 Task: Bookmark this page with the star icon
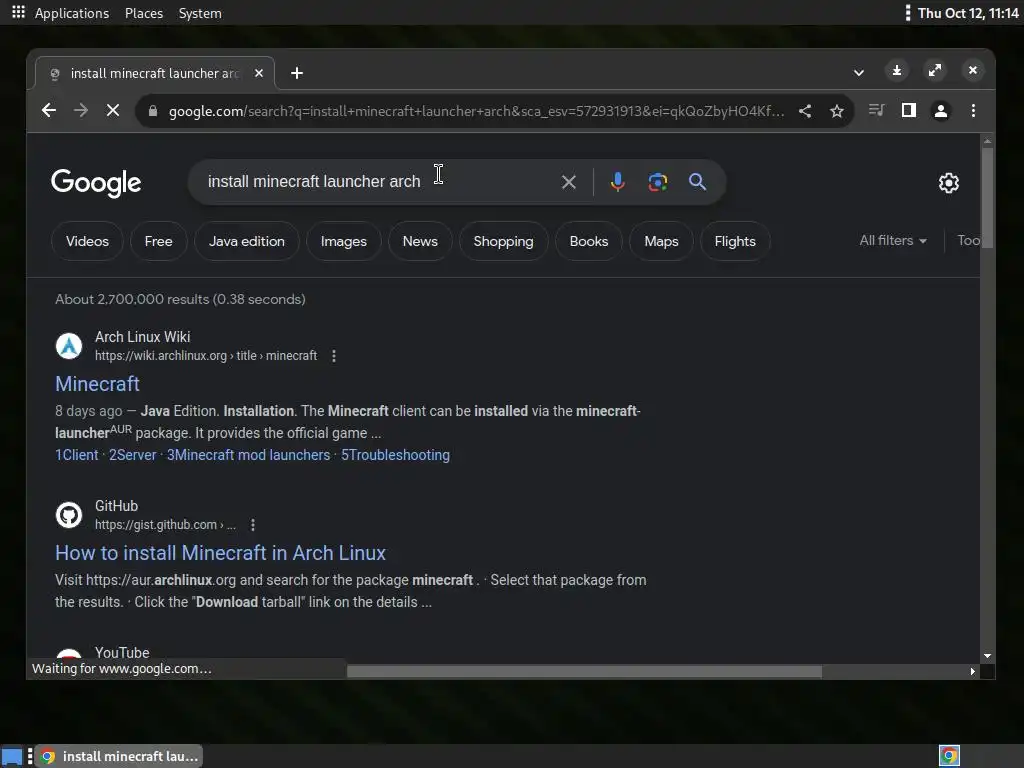point(837,111)
